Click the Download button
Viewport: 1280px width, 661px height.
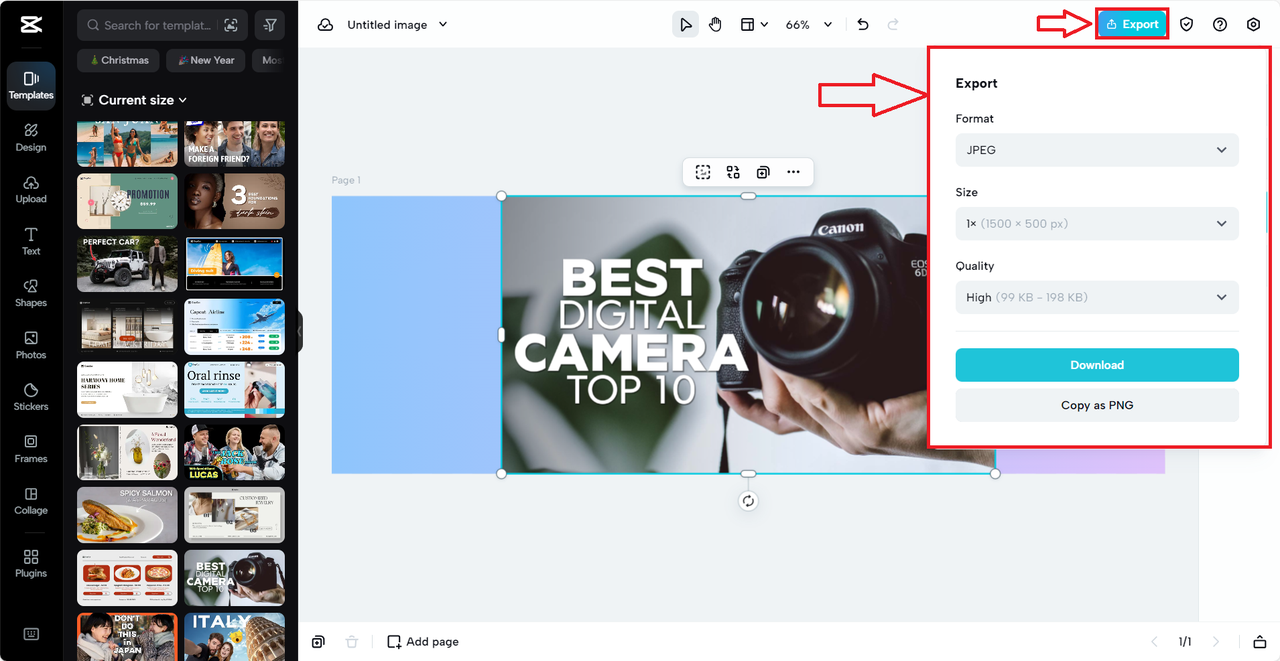tap(1097, 365)
